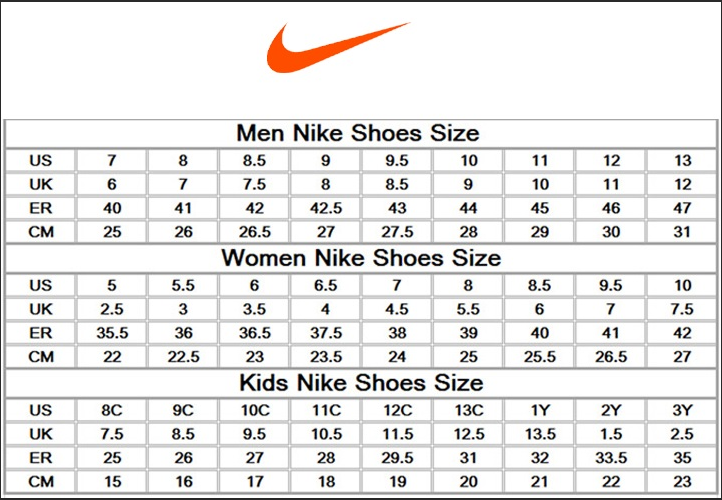
Task: Click the US row label in Men's table
Action: [40, 160]
